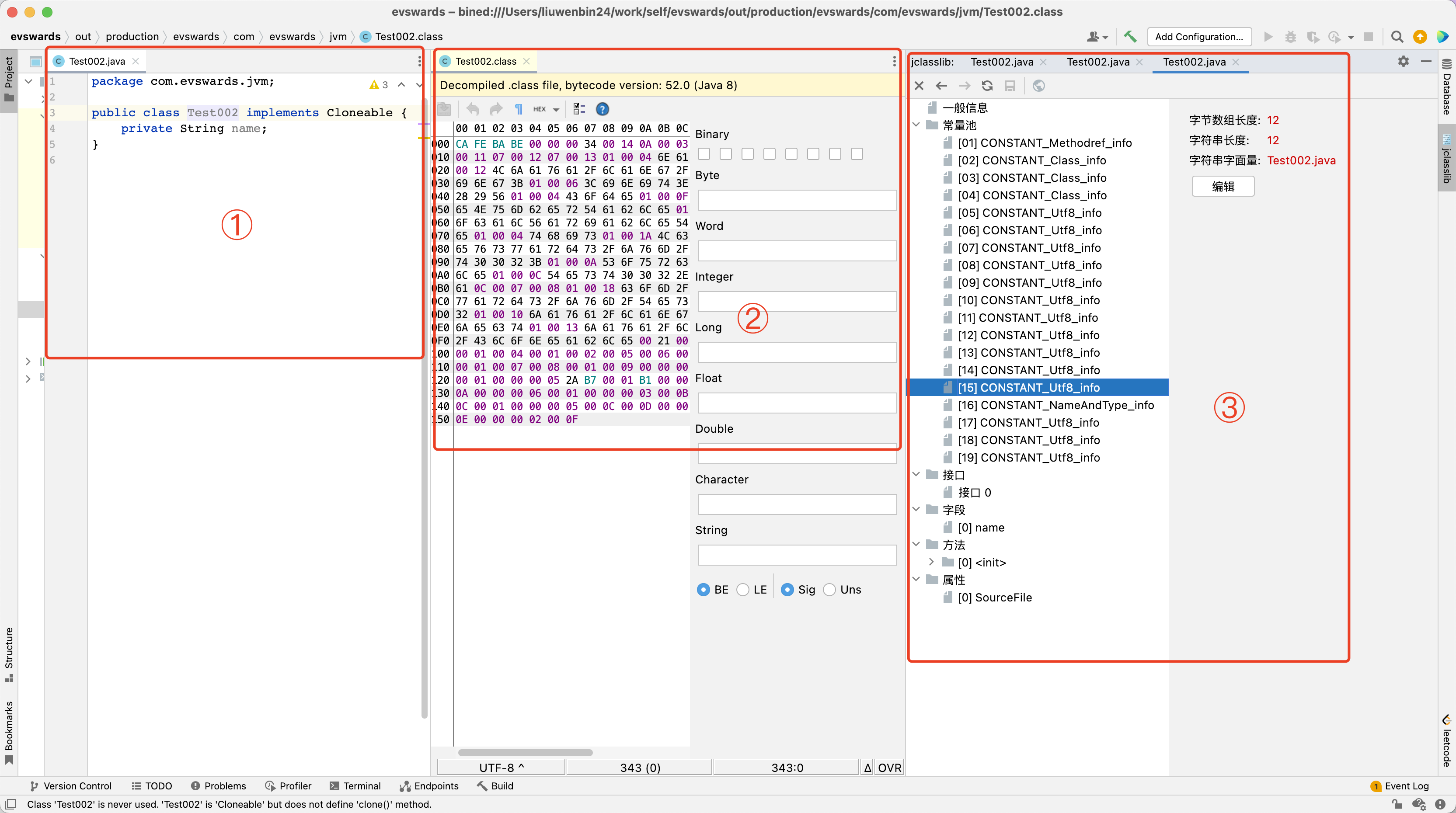Click the save file icon in hex editor toolbar

[445, 109]
